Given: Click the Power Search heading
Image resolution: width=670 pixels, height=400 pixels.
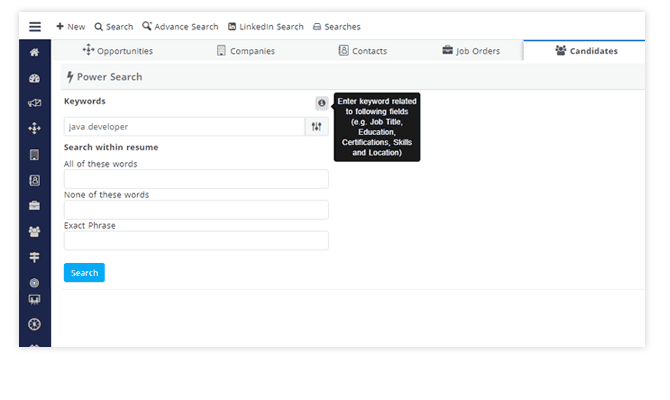Looking at the screenshot, I should pos(105,77).
